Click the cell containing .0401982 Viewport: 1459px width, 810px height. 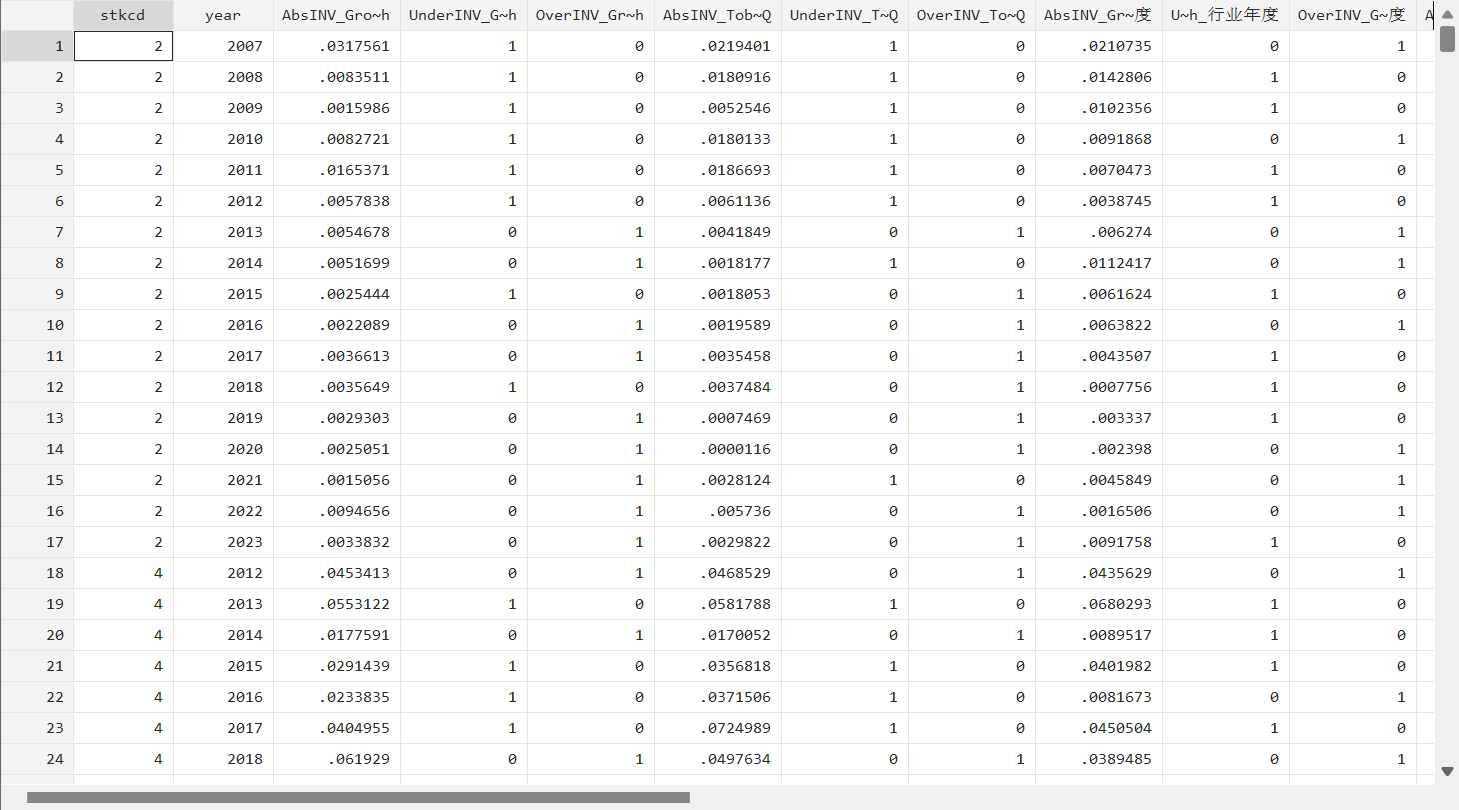click(1099, 666)
